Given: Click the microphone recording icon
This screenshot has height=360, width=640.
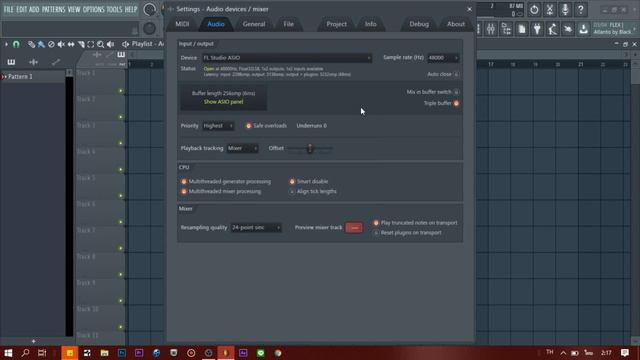Looking at the screenshot, I should tap(565, 9).
